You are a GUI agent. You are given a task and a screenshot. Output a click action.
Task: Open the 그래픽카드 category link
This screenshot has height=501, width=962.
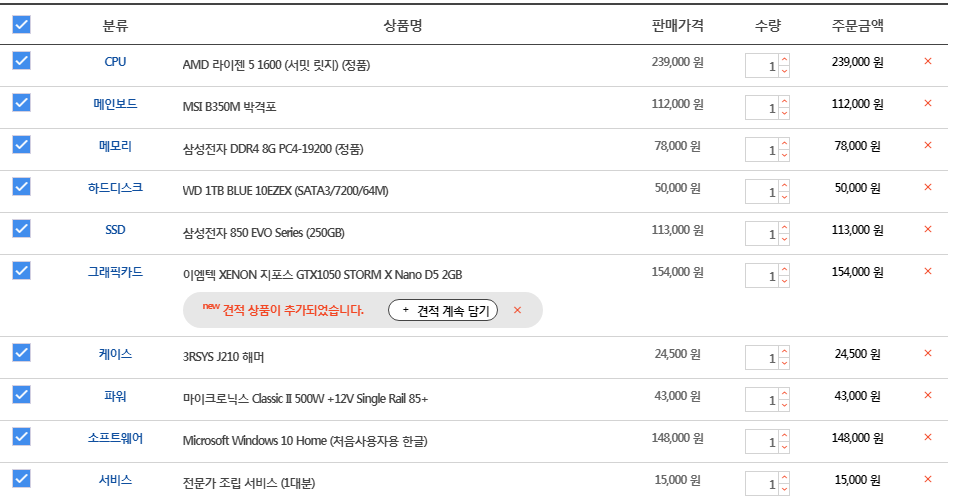115,272
